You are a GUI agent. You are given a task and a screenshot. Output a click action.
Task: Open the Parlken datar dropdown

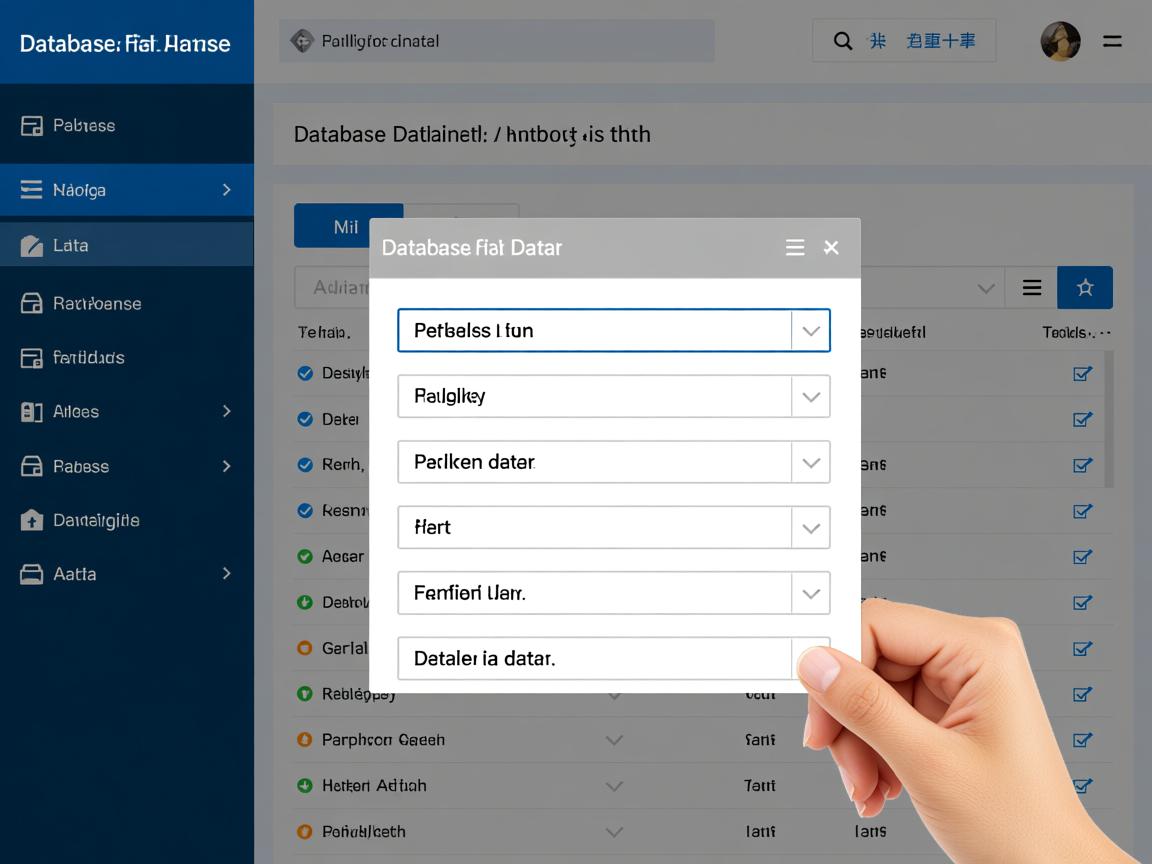810,463
